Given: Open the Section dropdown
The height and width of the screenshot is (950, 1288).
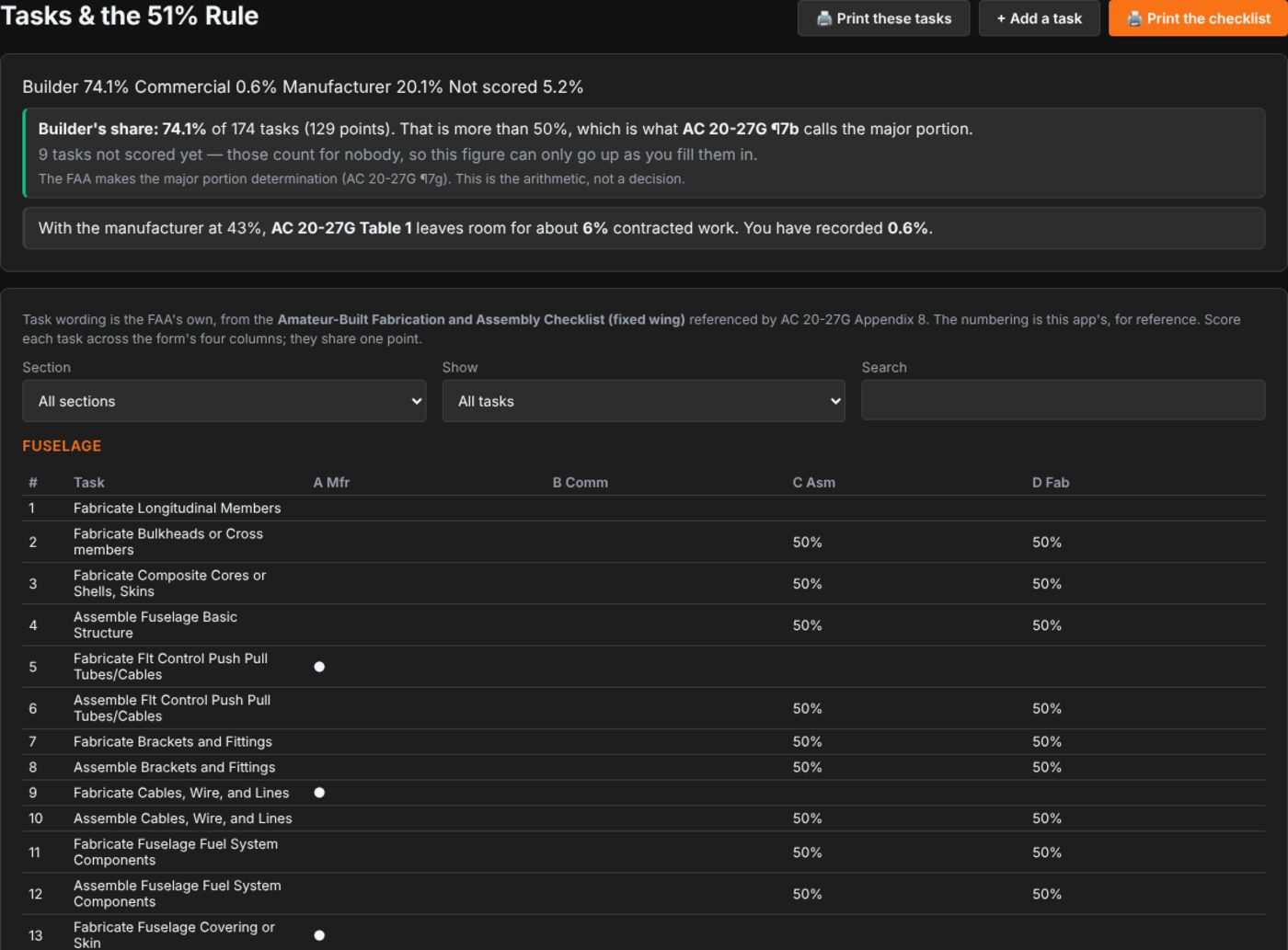Looking at the screenshot, I should (x=224, y=401).
